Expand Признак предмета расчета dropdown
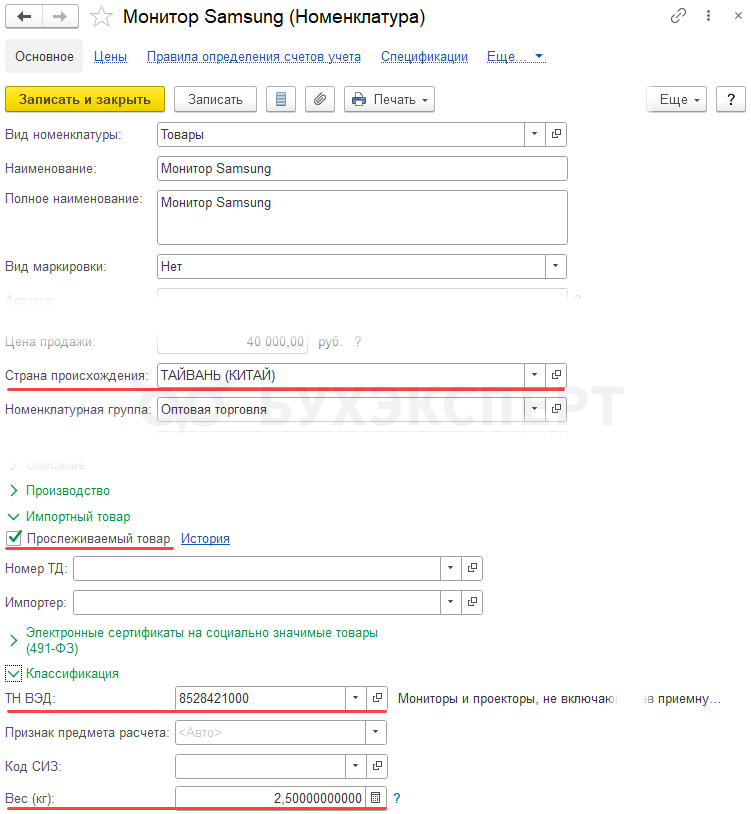The width and height of the screenshot is (751, 814). (x=376, y=732)
